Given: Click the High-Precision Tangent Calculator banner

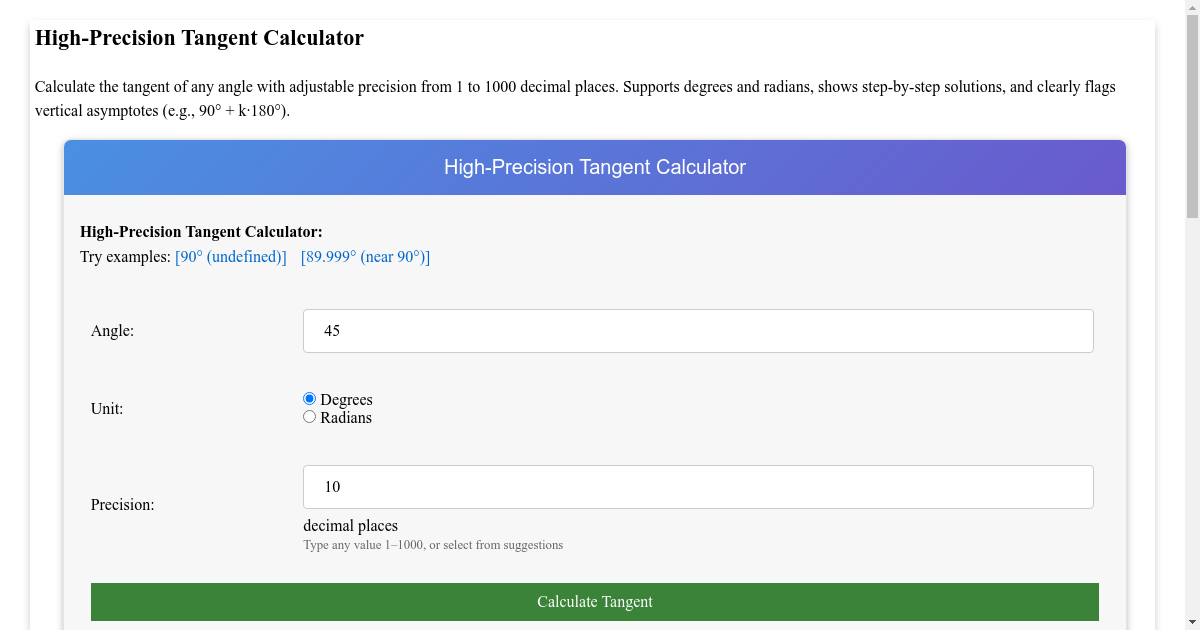Looking at the screenshot, I should (595, 167).
